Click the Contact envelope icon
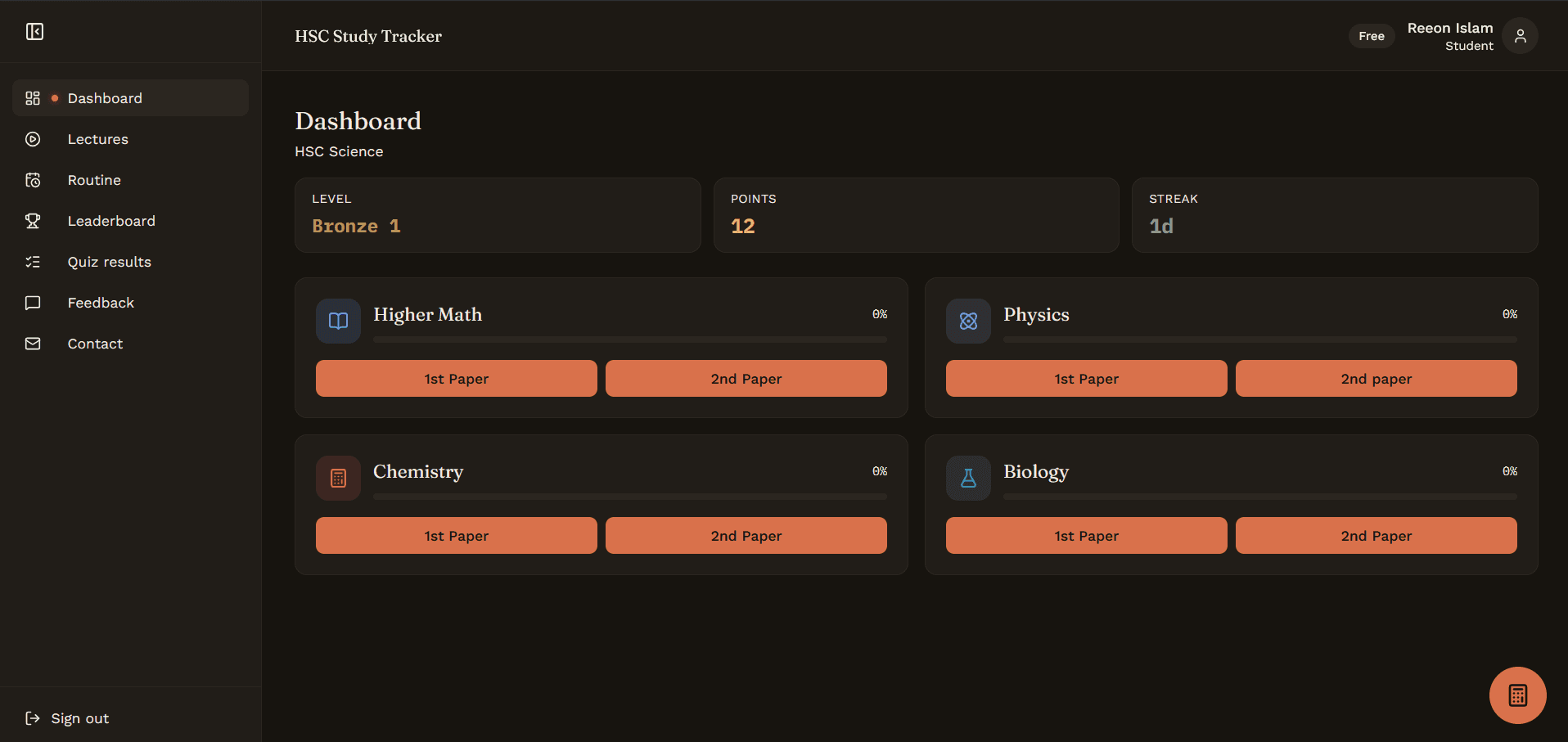The width and height of the screenshot is (1568, 742). (x=33, y=344)
